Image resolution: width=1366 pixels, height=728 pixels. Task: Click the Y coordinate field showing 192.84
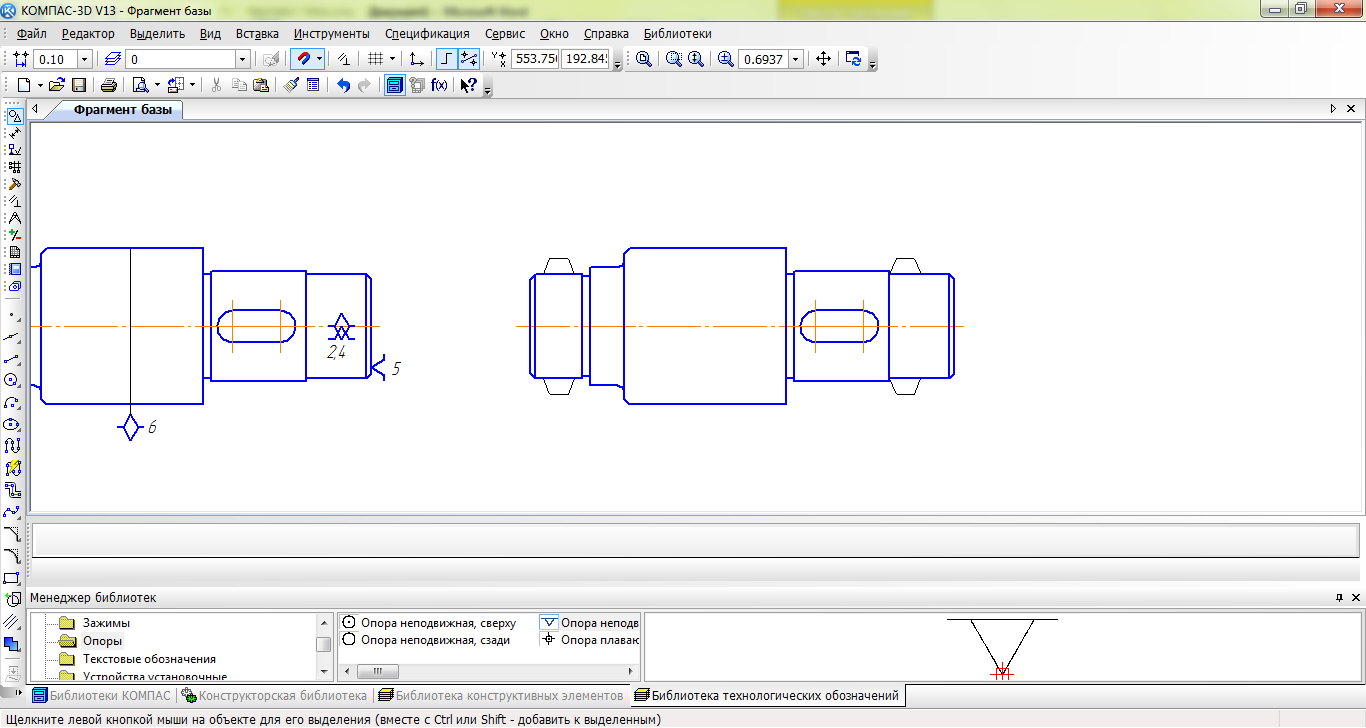(x=586, y=59)
